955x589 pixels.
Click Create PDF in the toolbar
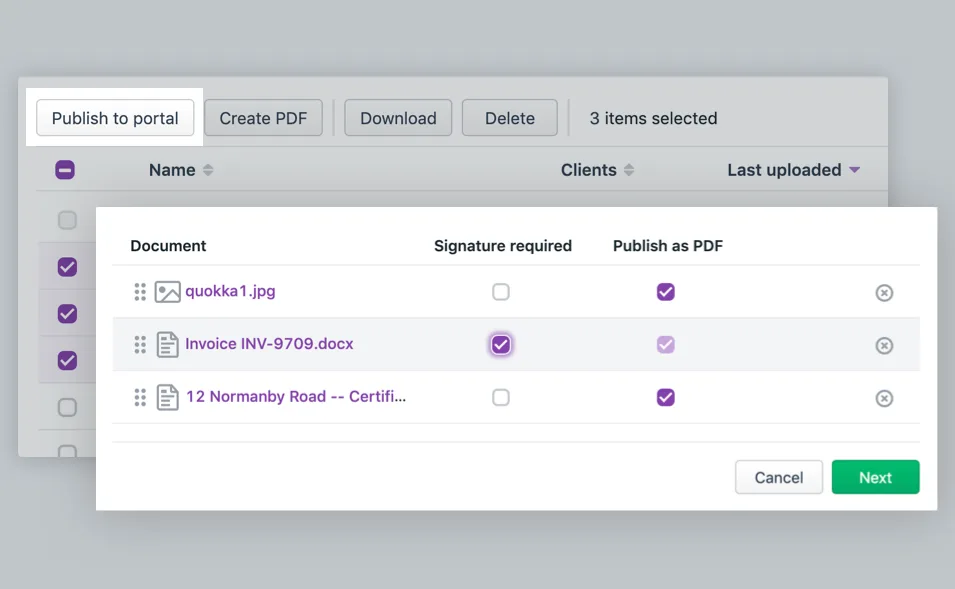(x=263, y=118)
